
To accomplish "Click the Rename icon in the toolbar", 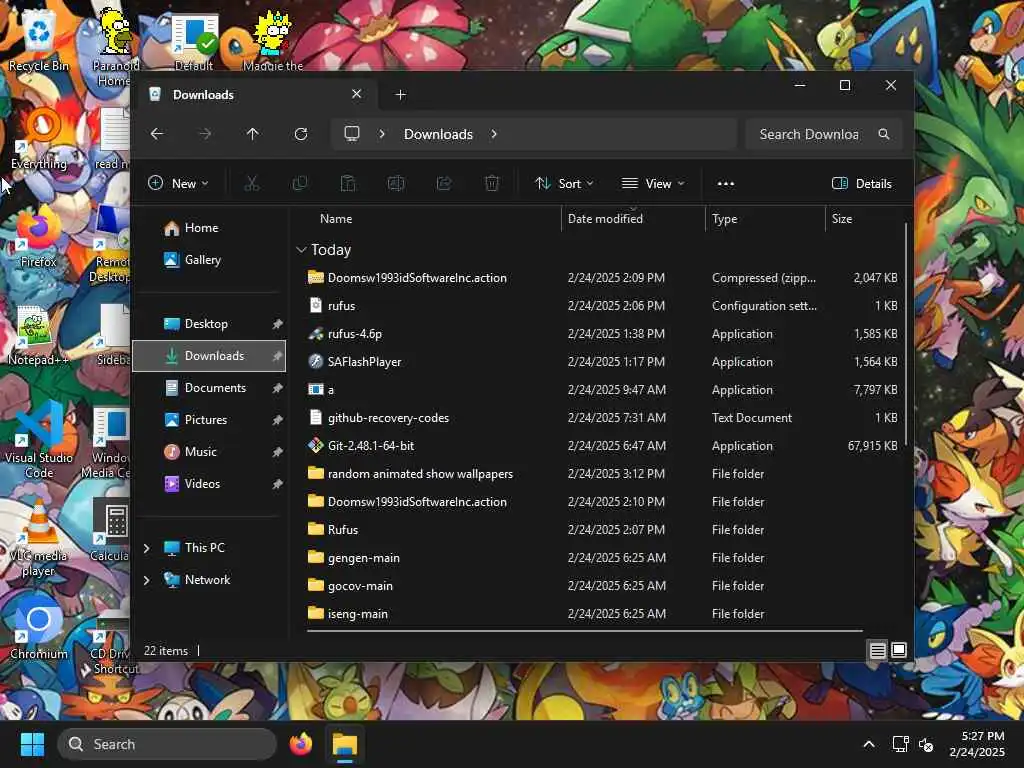I will click(x=396, y=184).
